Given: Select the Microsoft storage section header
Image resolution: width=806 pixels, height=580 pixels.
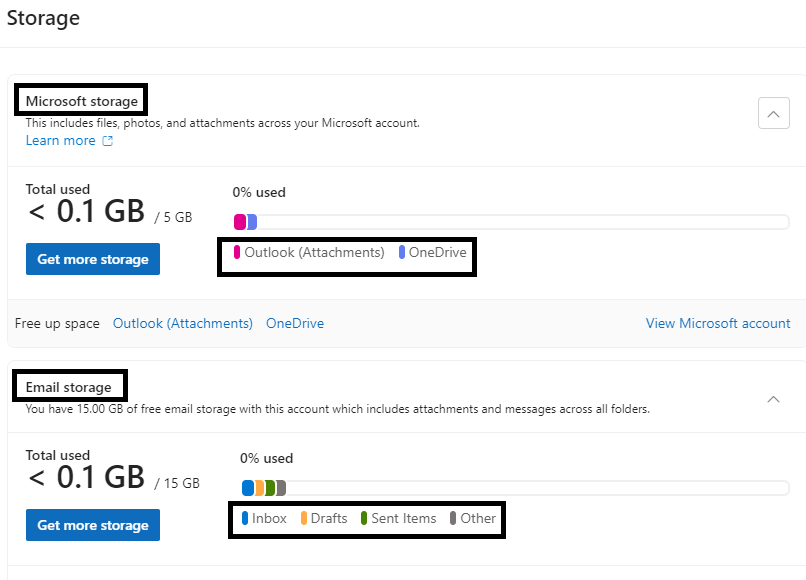Looking at the screenshot, I should click(x=80, y=100).
